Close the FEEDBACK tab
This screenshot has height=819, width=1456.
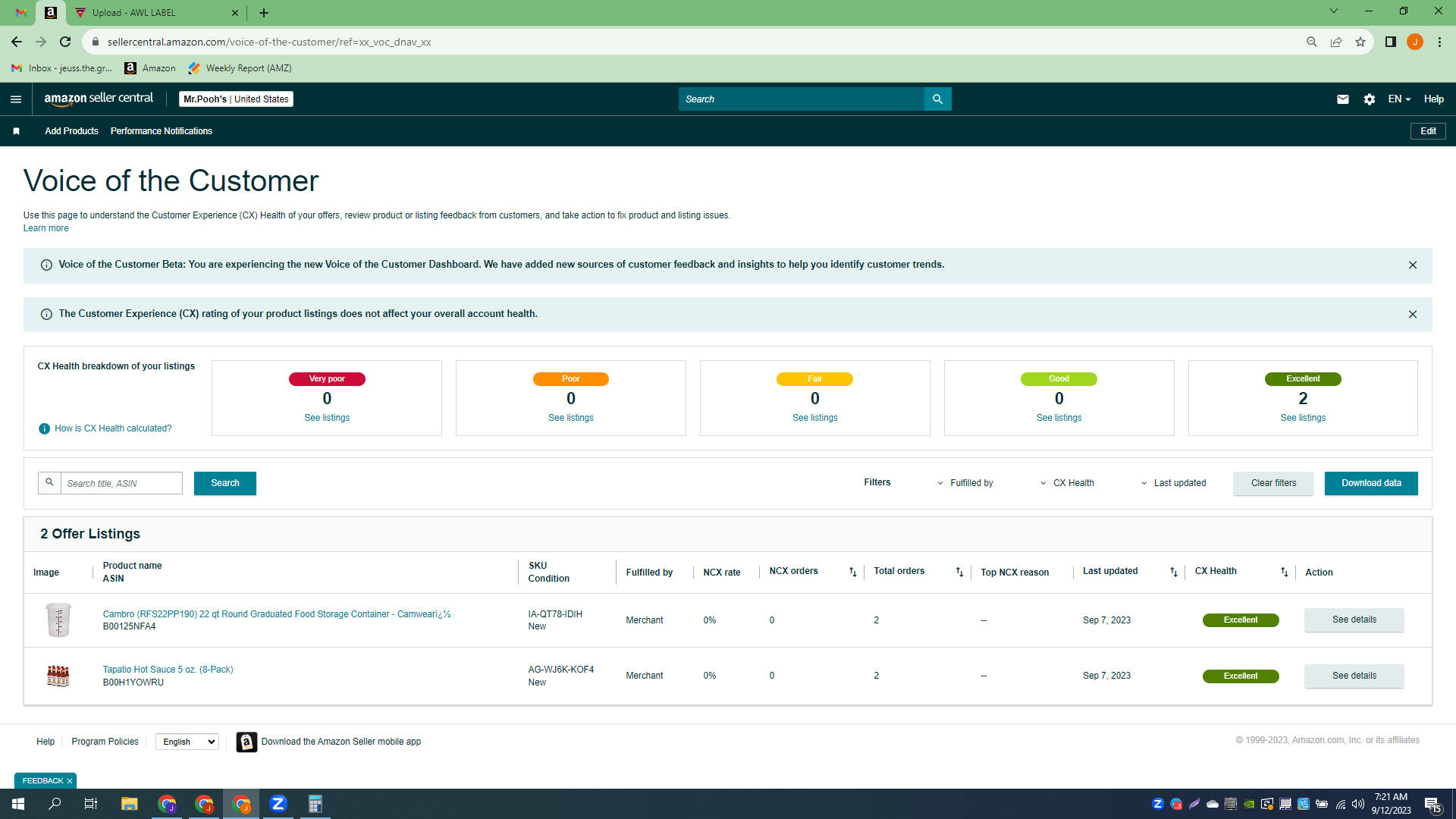[x=70, y=782]
